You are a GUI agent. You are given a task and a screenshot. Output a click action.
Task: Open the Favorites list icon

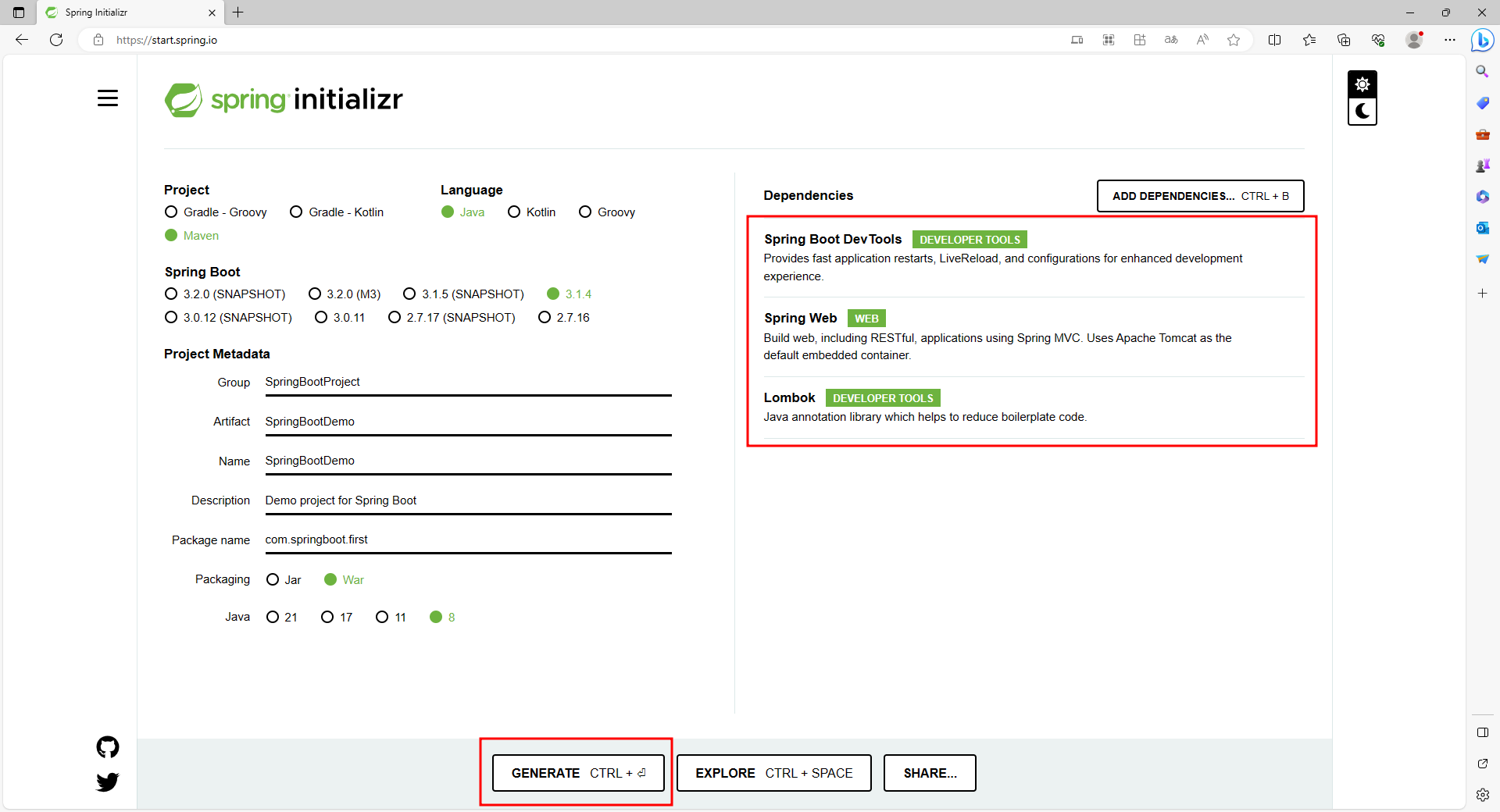[x=1309, y=40]
